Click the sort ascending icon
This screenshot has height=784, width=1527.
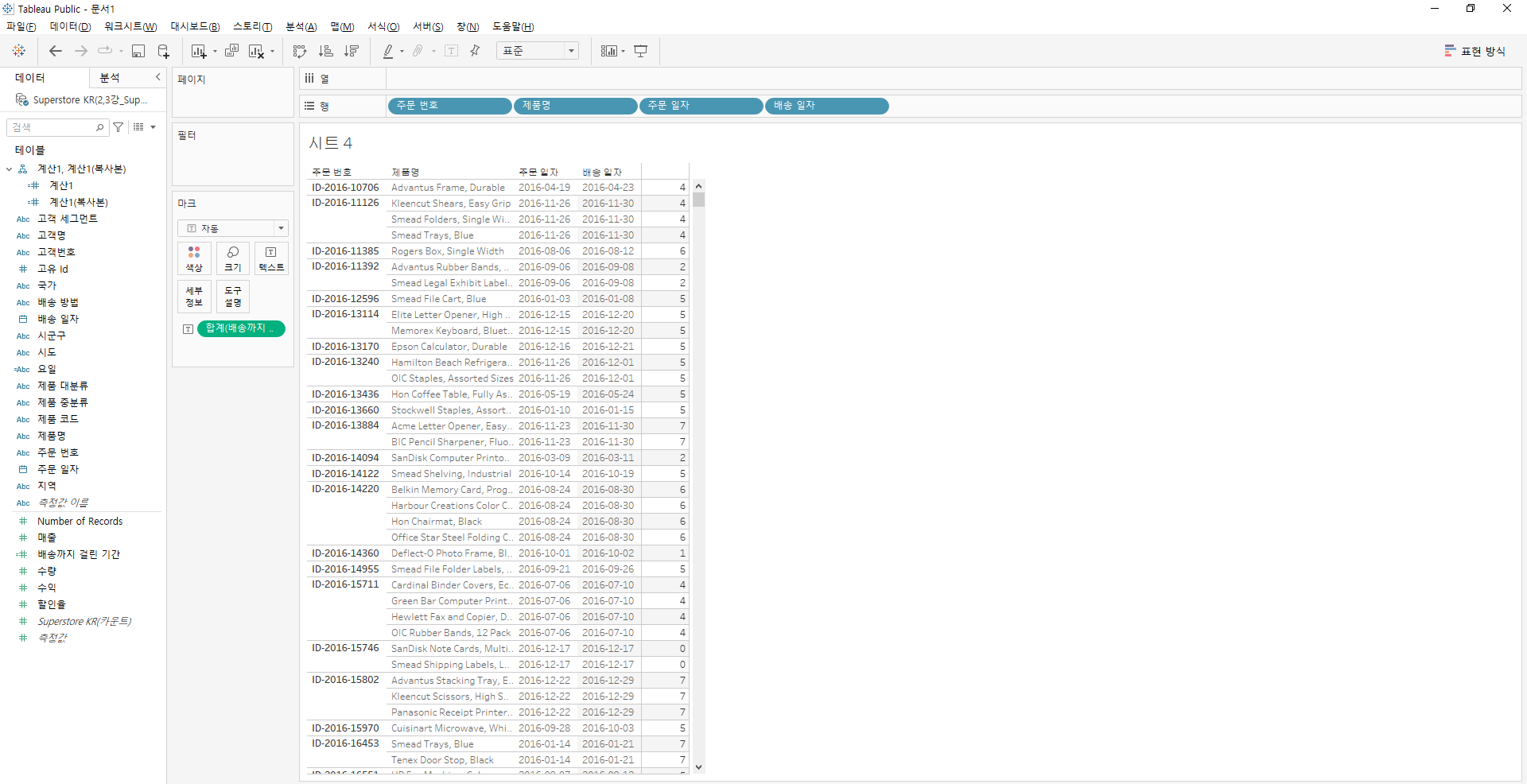coord(325,51)
